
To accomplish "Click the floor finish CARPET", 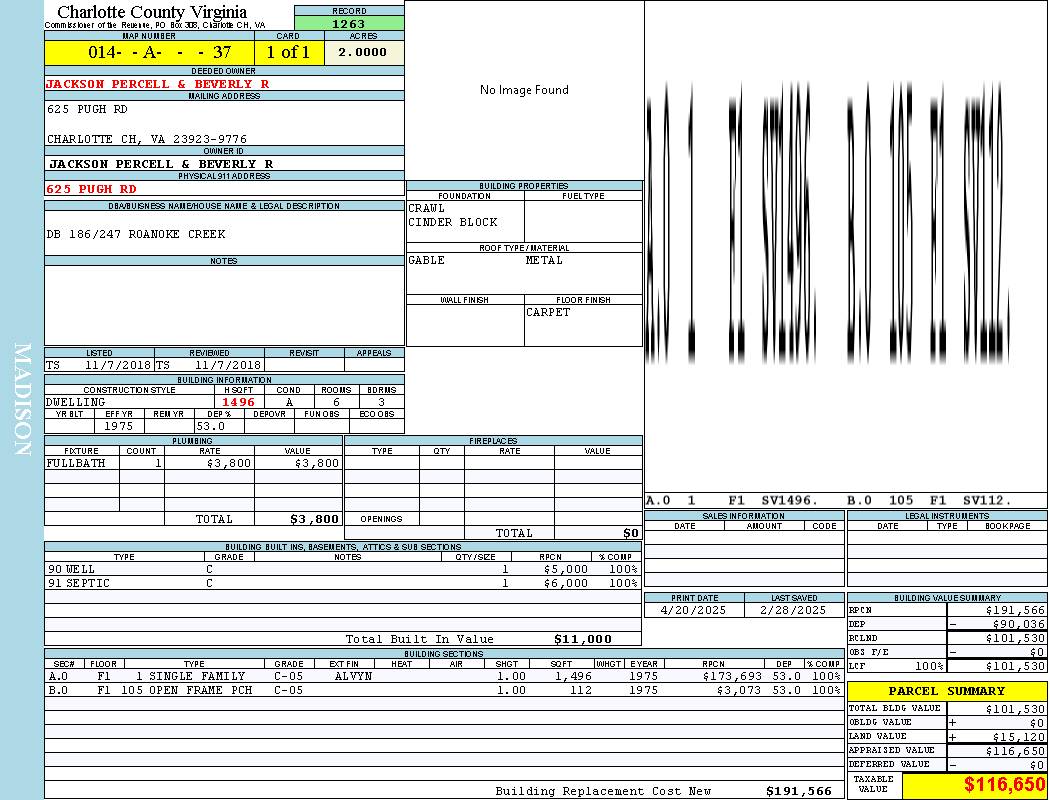I will (548, 312).
